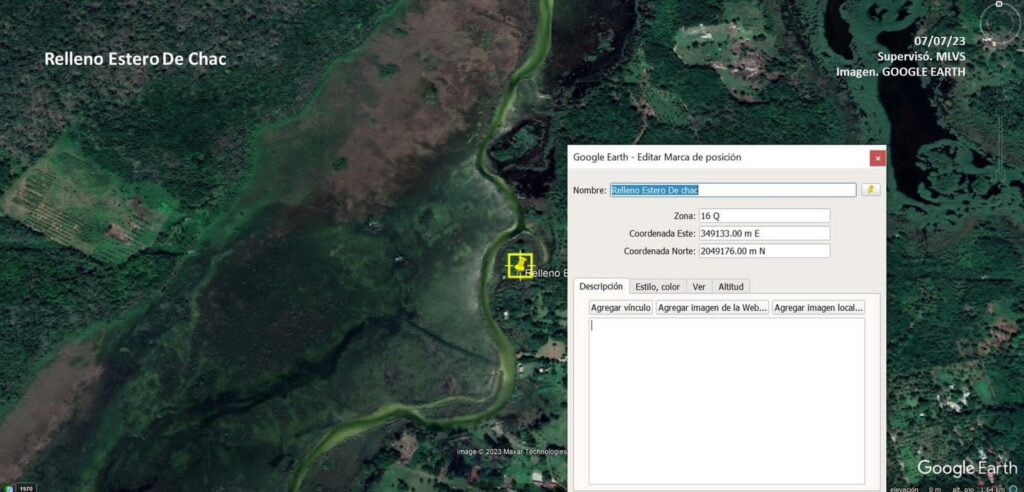Viewport: 1024px width, 492px height.
Task: Switch to the Altitud tab
Action: pos(731,287)
